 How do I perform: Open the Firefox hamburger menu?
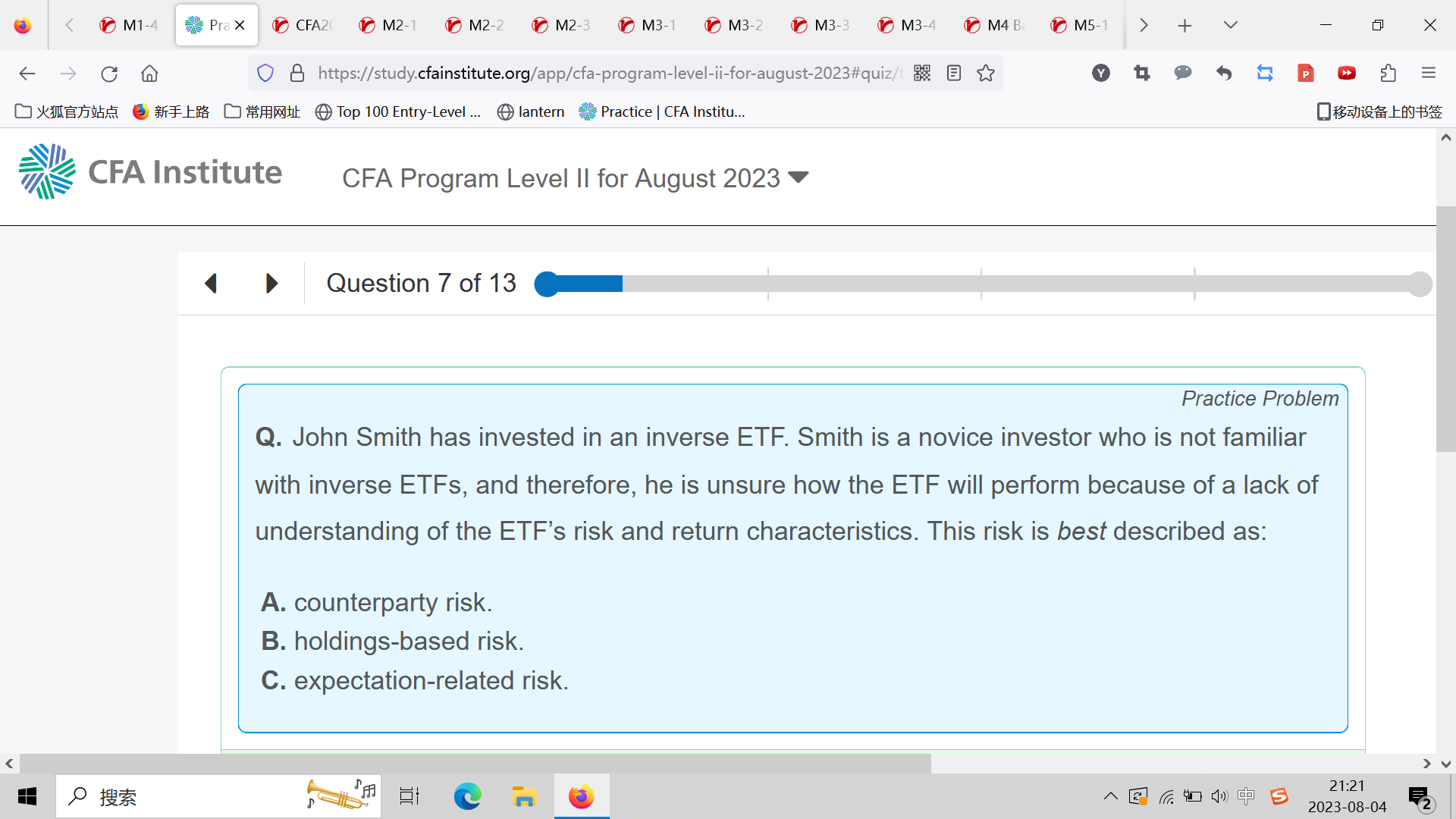coord(1429,73)
